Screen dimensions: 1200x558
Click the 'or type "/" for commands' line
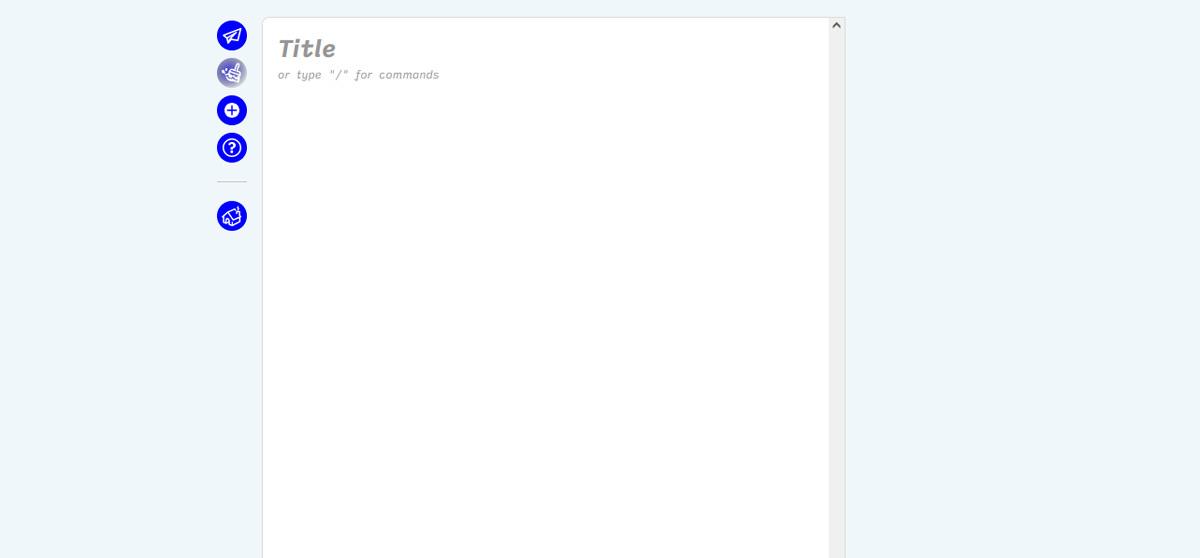pos(358,75)
